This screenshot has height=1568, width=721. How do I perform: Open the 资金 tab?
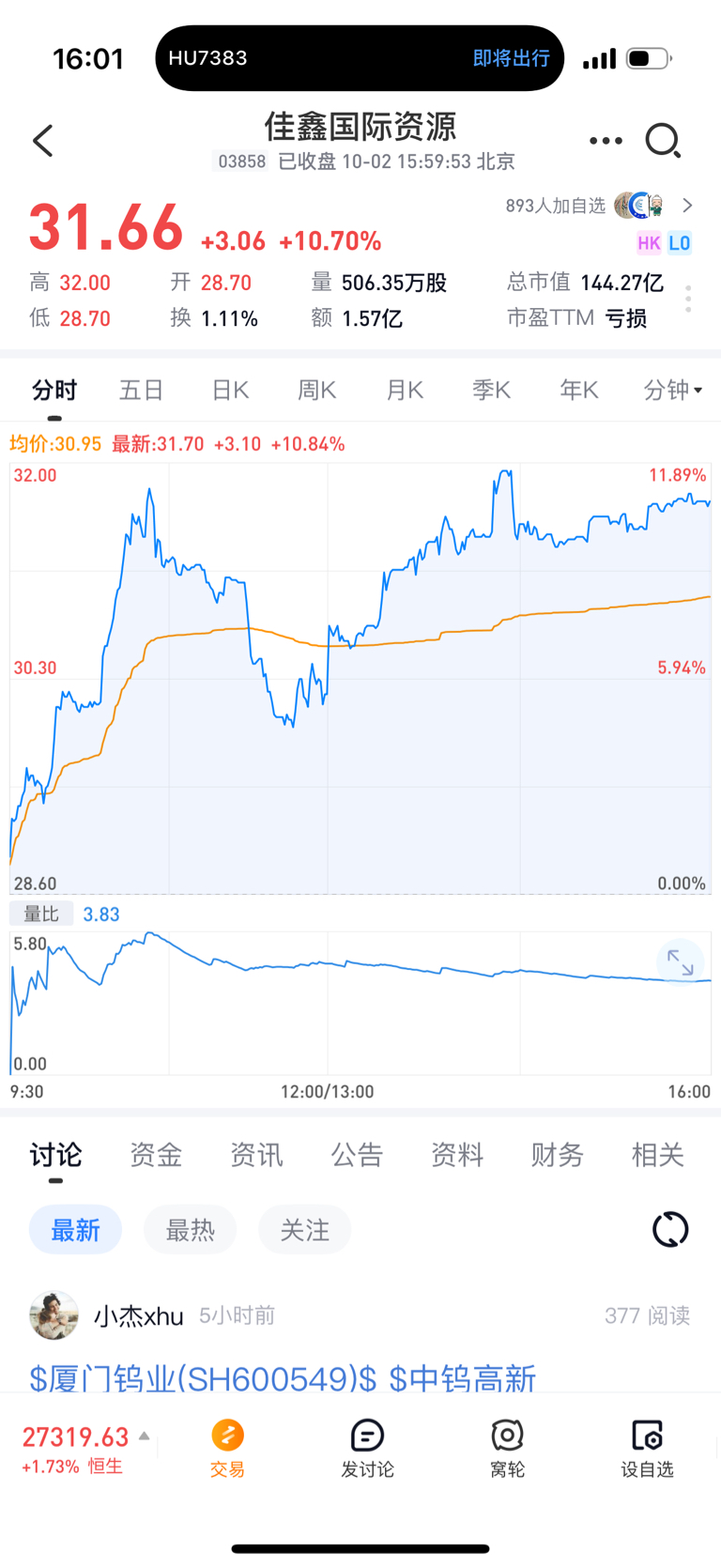pyautogui.click(x=156, y=1155)
